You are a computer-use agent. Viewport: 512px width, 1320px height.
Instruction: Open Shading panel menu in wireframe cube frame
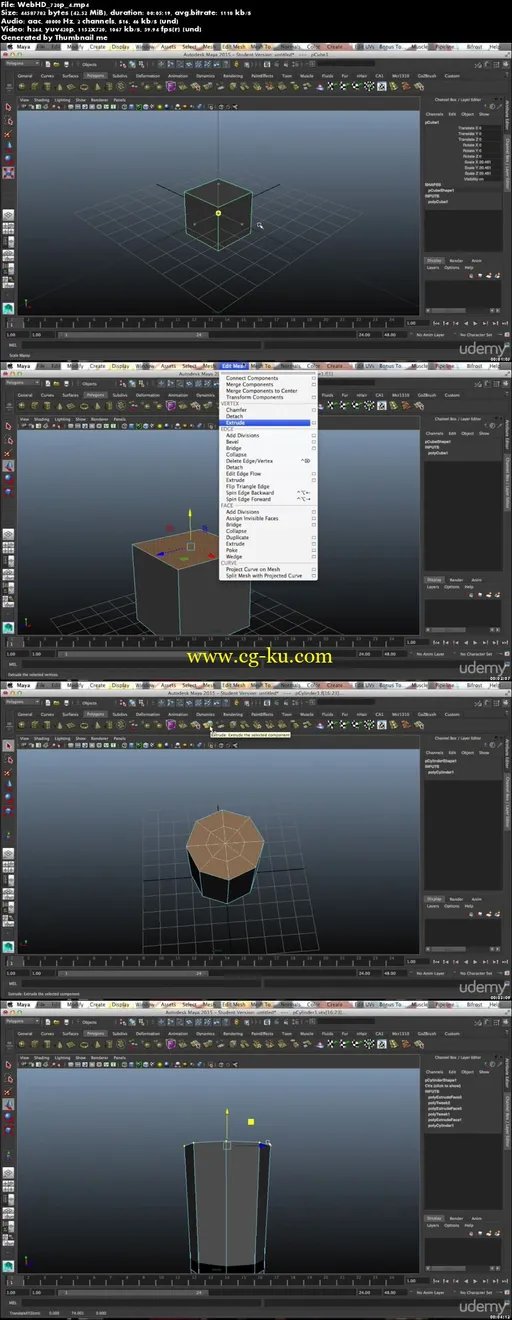tap(41, 100)
